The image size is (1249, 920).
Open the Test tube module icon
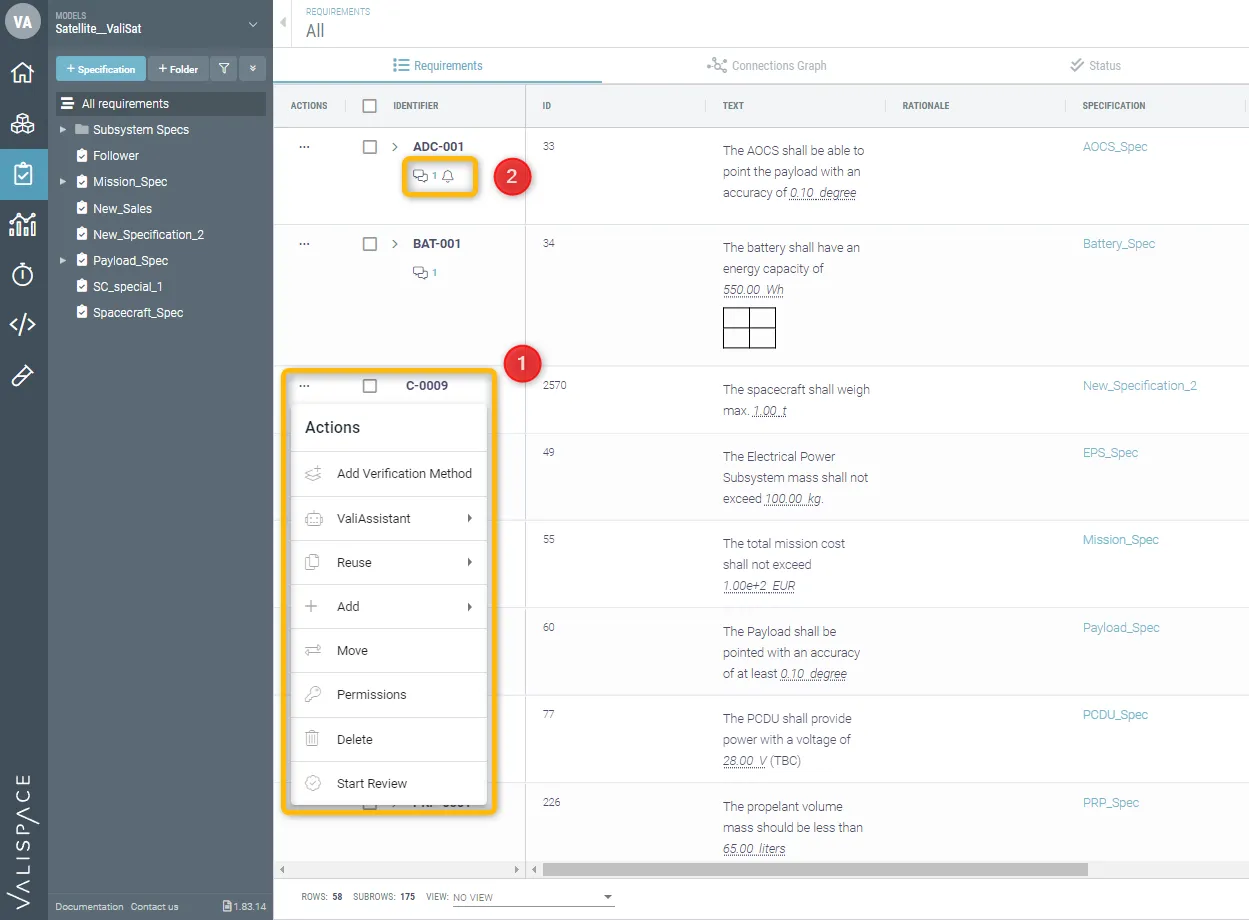point(23,375)
